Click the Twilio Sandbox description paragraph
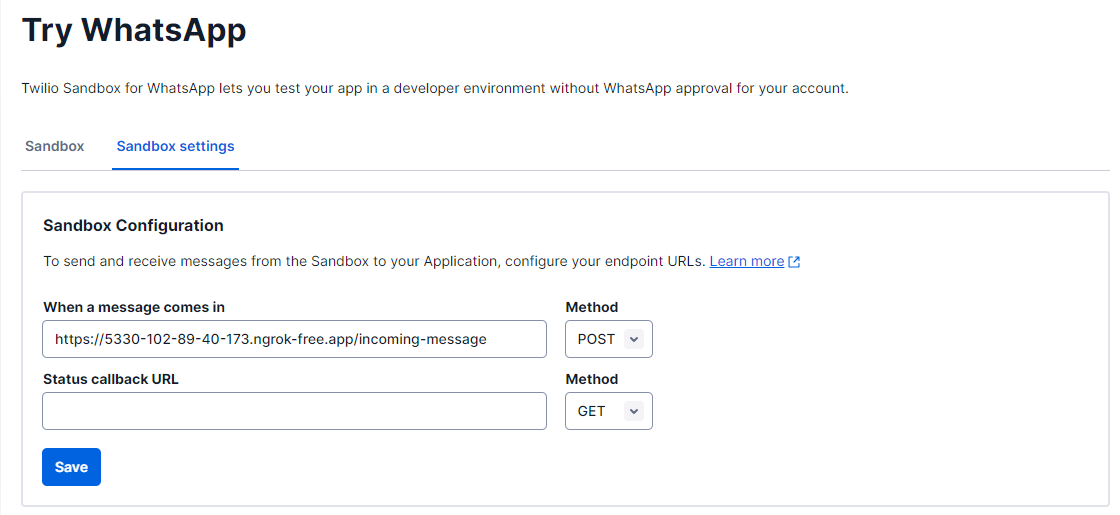The image size is (1120, 515). tap(435, 89)
